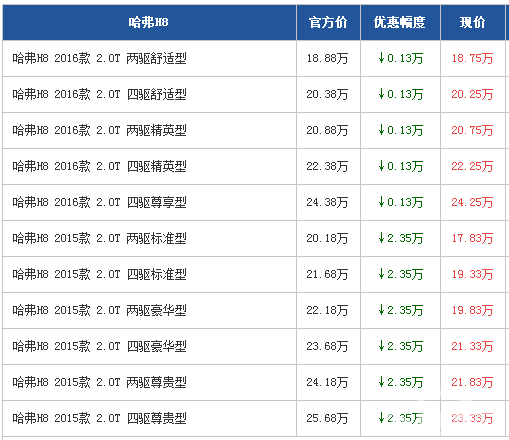Click official price 21.68万
This screenshot has width=509, height=440.
pyautogui.click(x=327, y=274)
